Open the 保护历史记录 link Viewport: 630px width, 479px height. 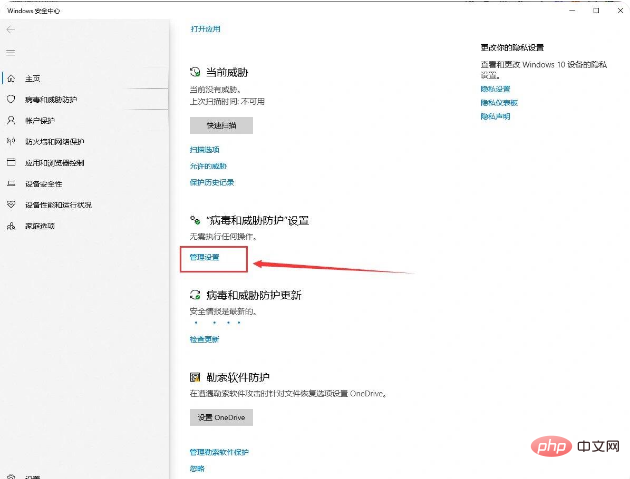(212, 182)
